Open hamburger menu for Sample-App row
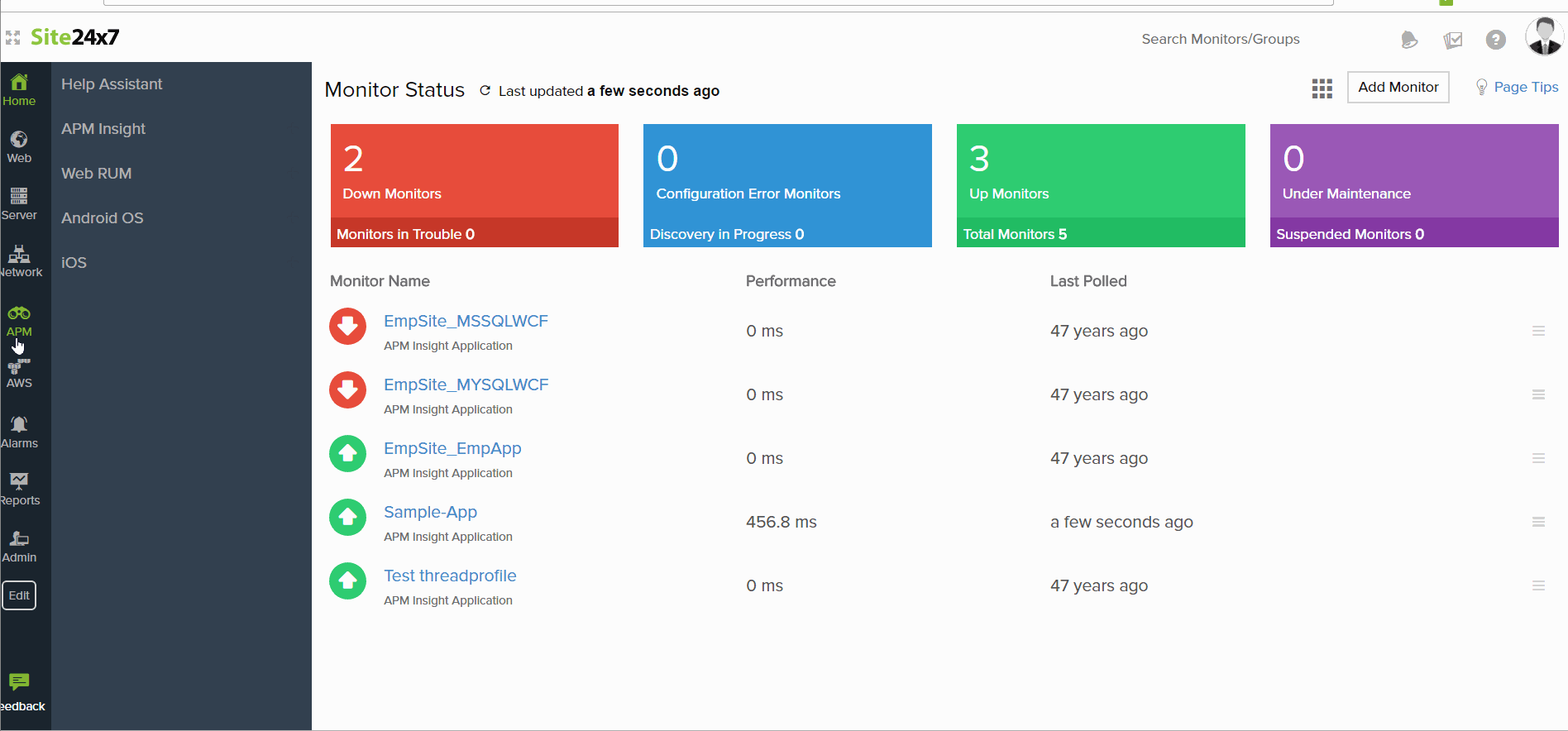This screenshot has width=1568, height=731. [1538, 522]
